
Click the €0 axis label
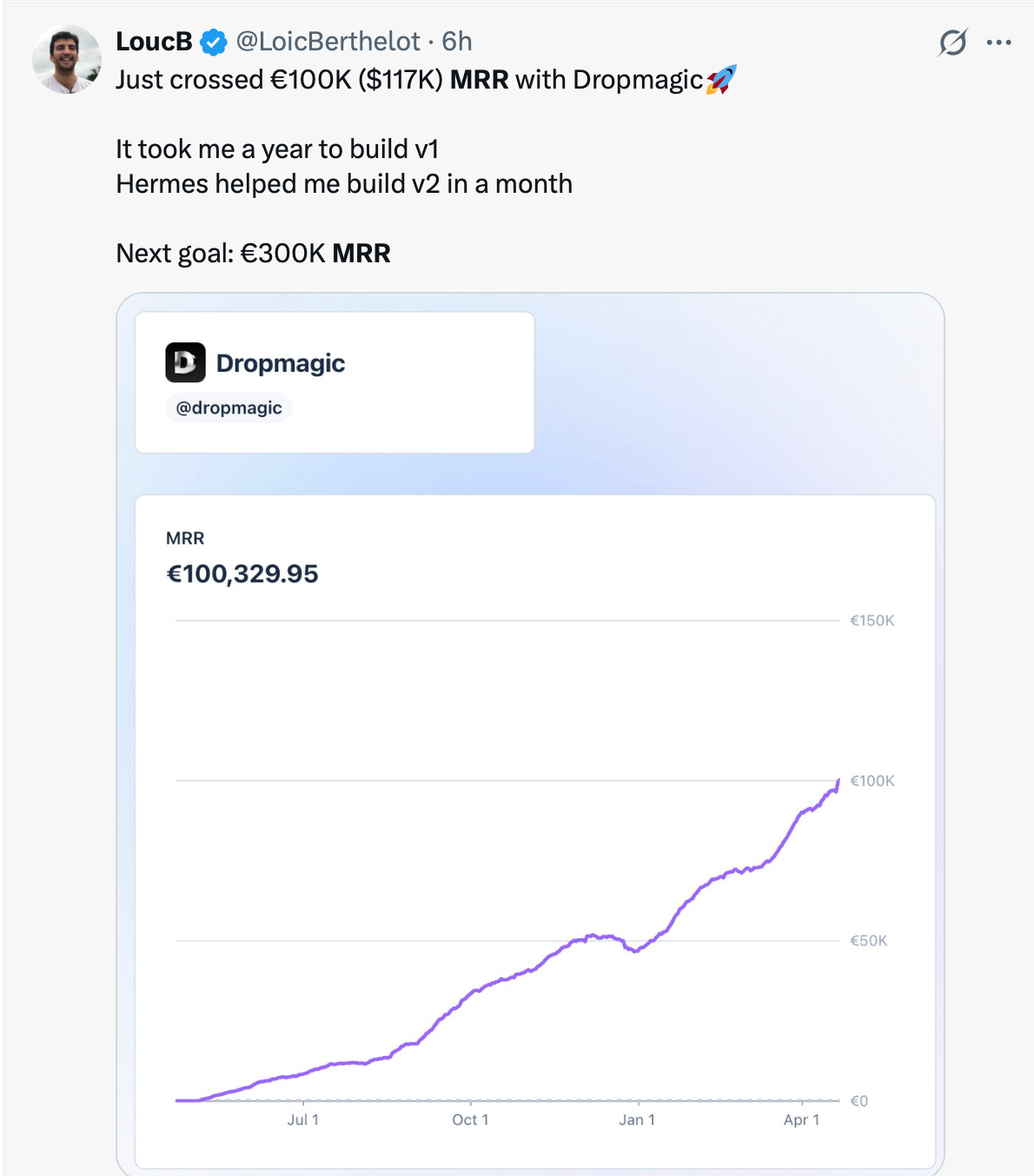858,1100
